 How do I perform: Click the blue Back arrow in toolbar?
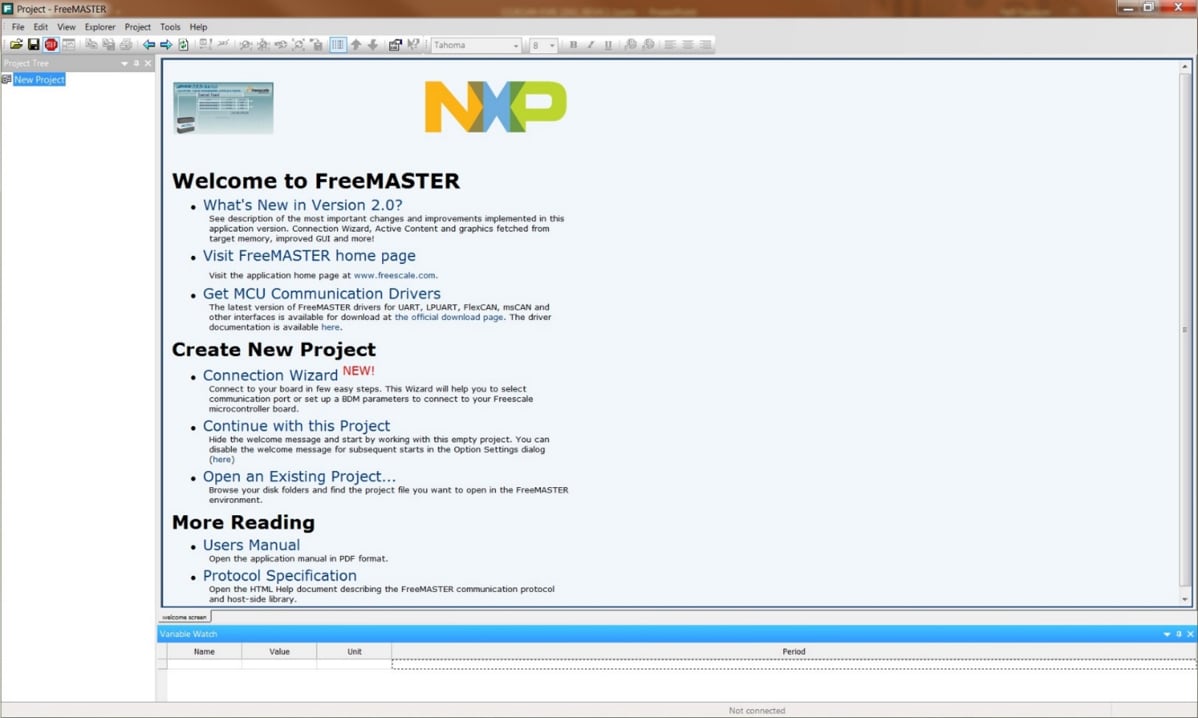(x=149, y=45)
